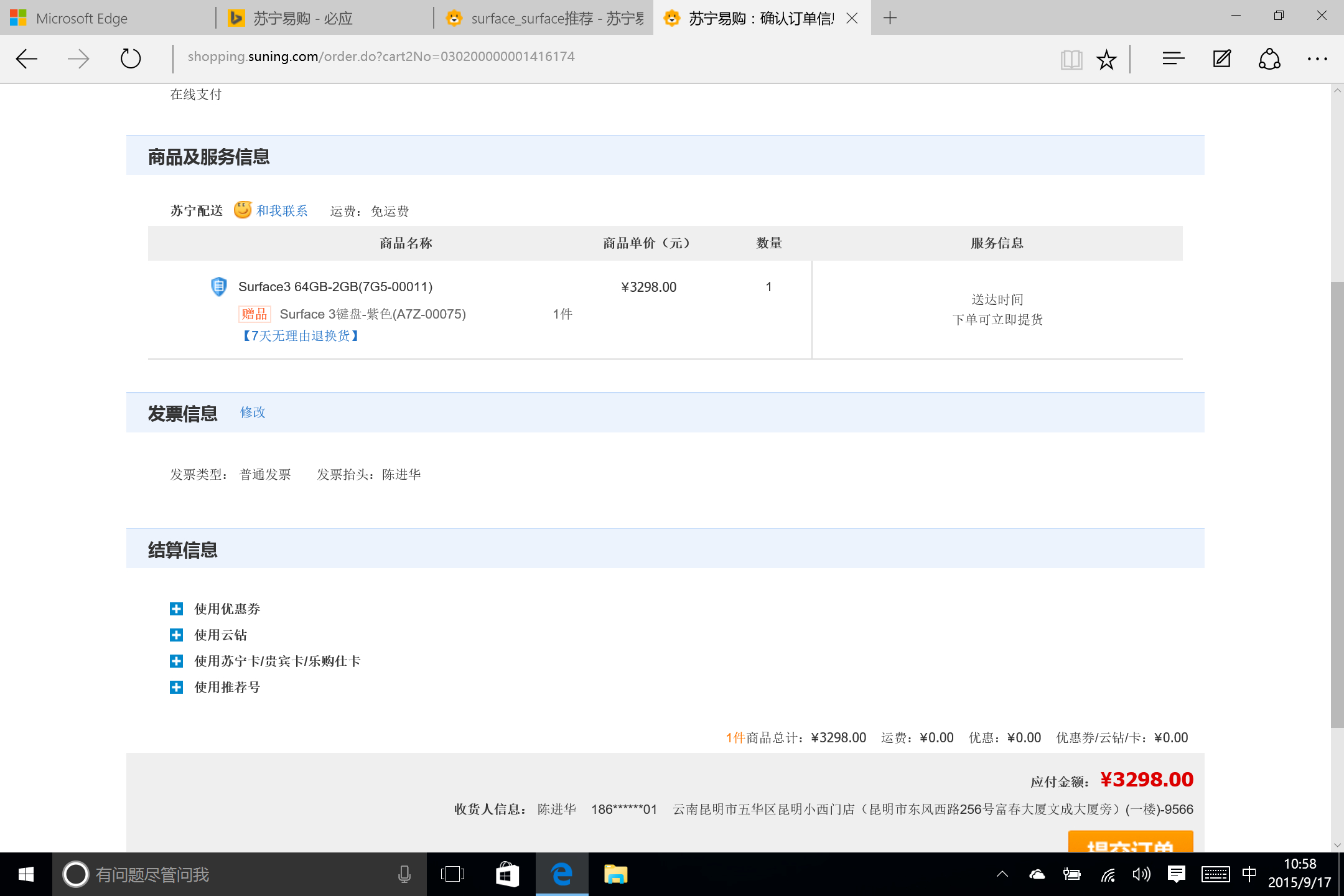Image resolution: width=1344 pixels, height=896 pixels.
Task: Click the Share icon in toolbar
Action: pos(1269,59)
